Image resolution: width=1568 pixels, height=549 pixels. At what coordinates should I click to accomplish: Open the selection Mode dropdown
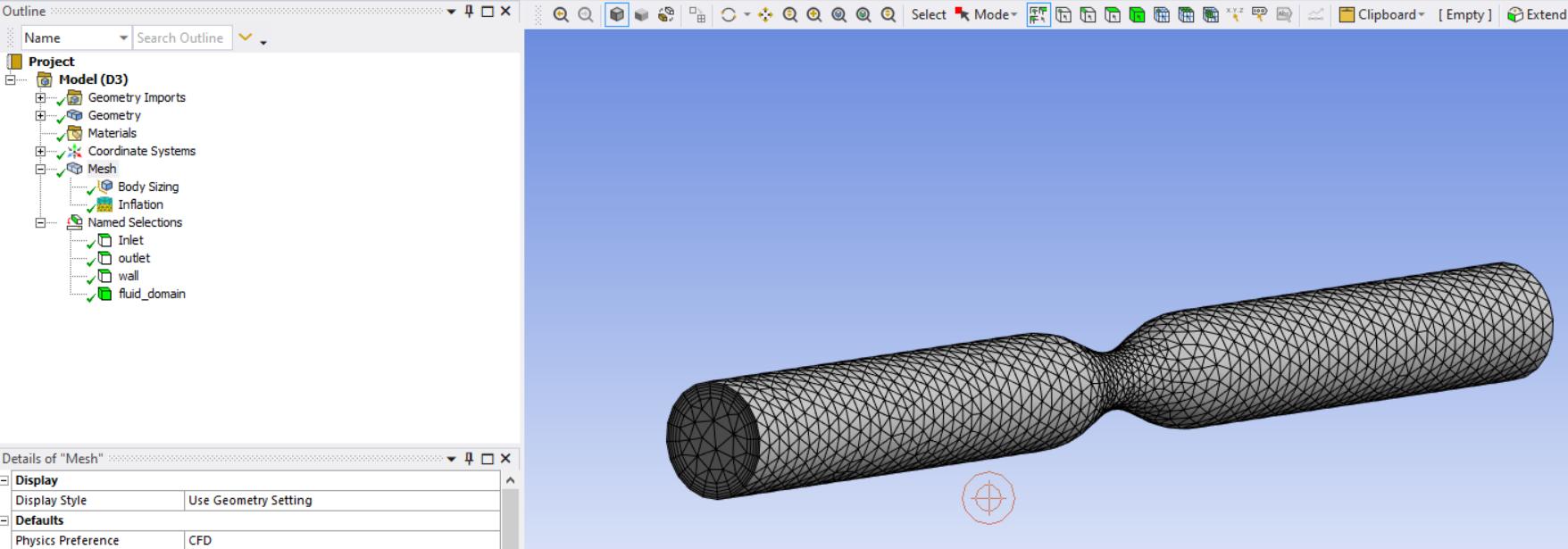(987, 15)
